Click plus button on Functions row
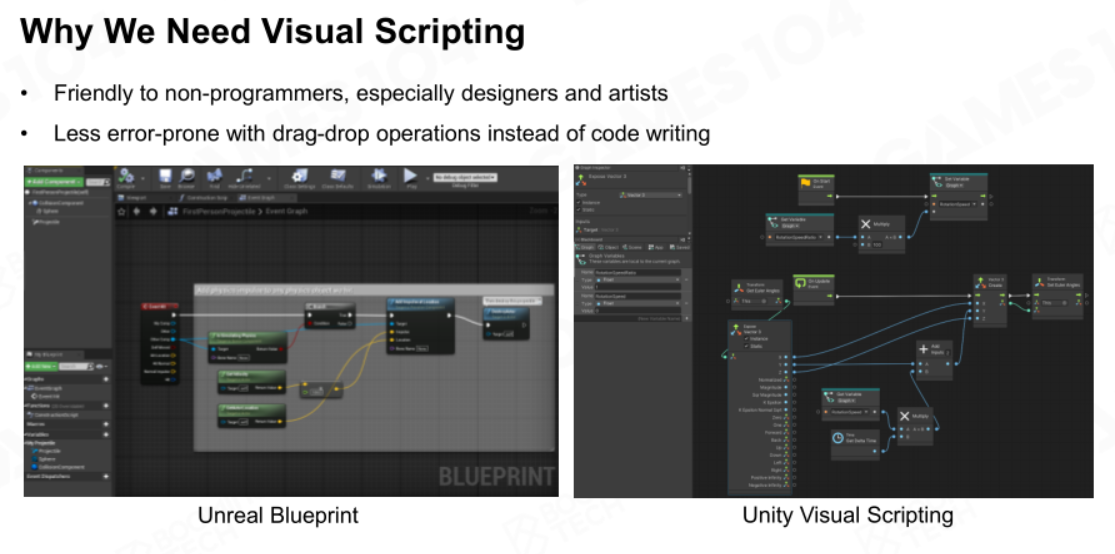Image resolution: width=1115 pixels, height=554 pixels. 106,405
